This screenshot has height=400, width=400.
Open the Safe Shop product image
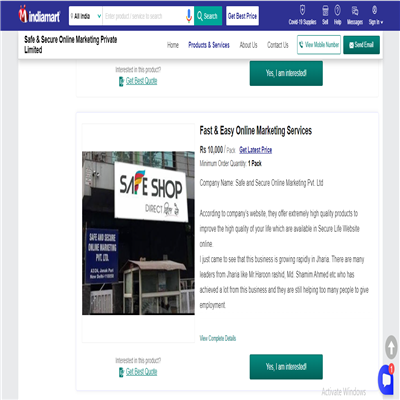click(x=138, y=233)
